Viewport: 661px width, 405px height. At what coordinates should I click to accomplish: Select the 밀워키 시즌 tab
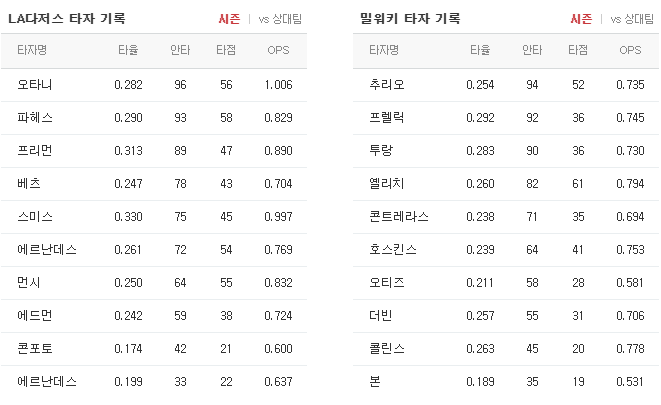pos(581,19)
